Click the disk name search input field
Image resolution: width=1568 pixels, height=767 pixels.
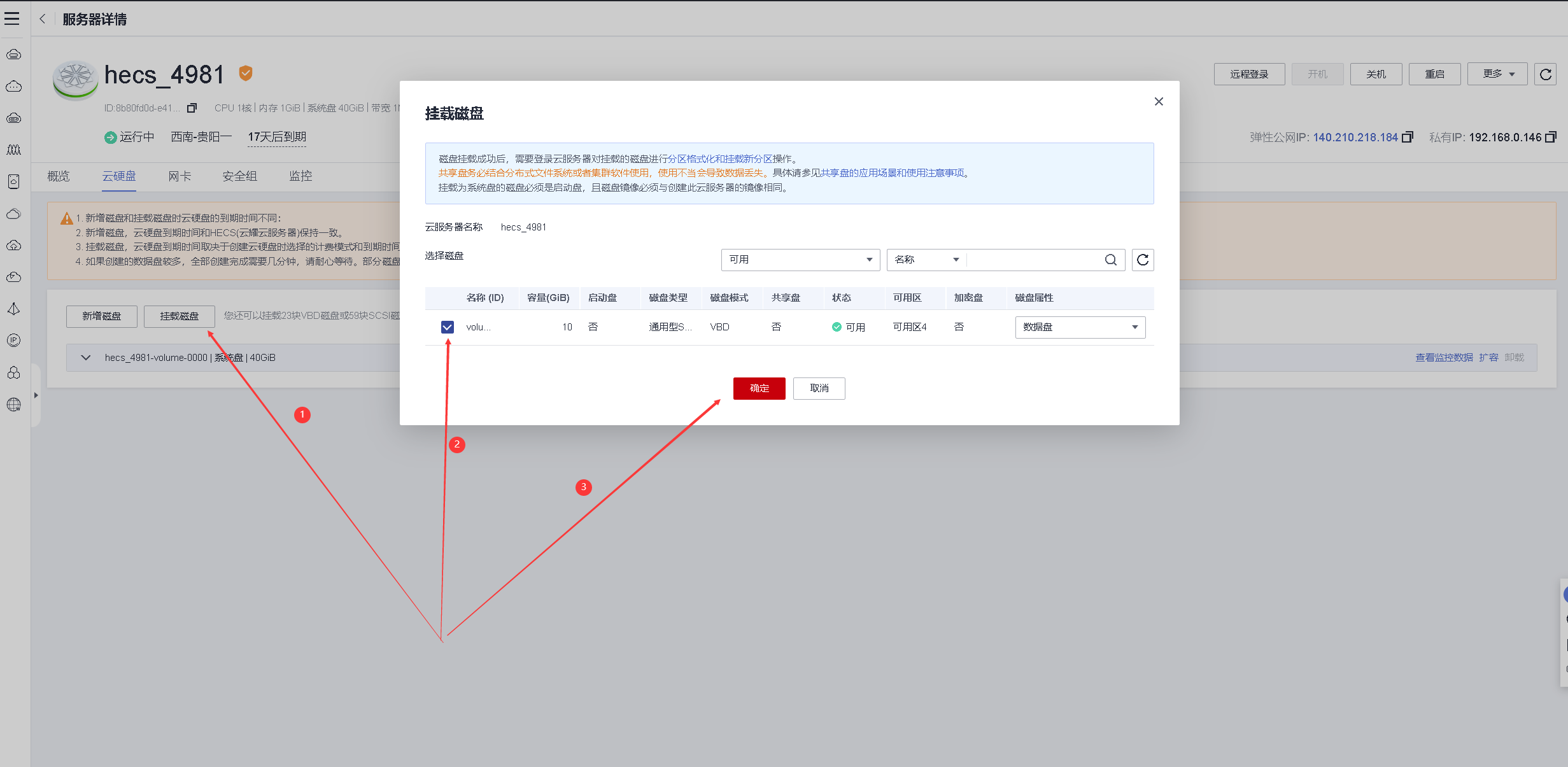coord(1035,260)
